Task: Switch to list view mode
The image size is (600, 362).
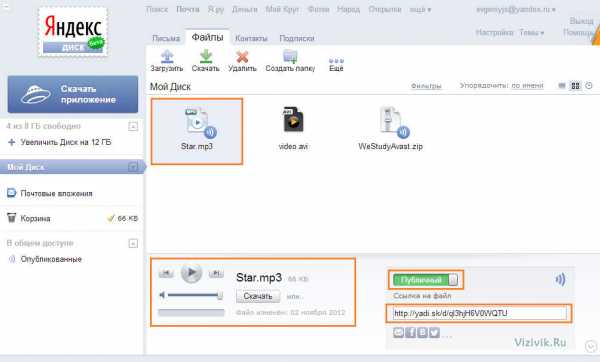Action: [x=562, y=86]
